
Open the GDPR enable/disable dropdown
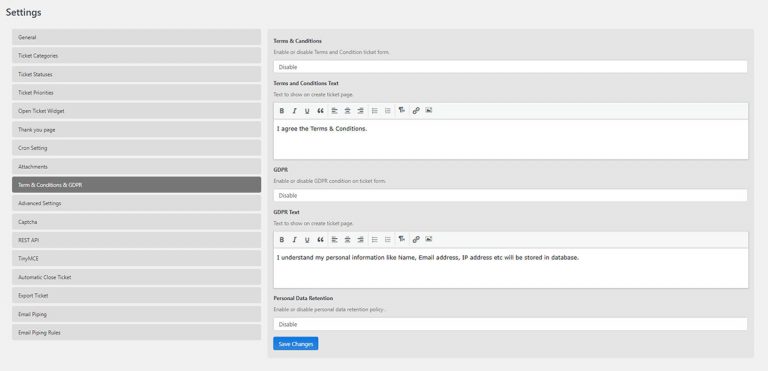tap(510, 196)
